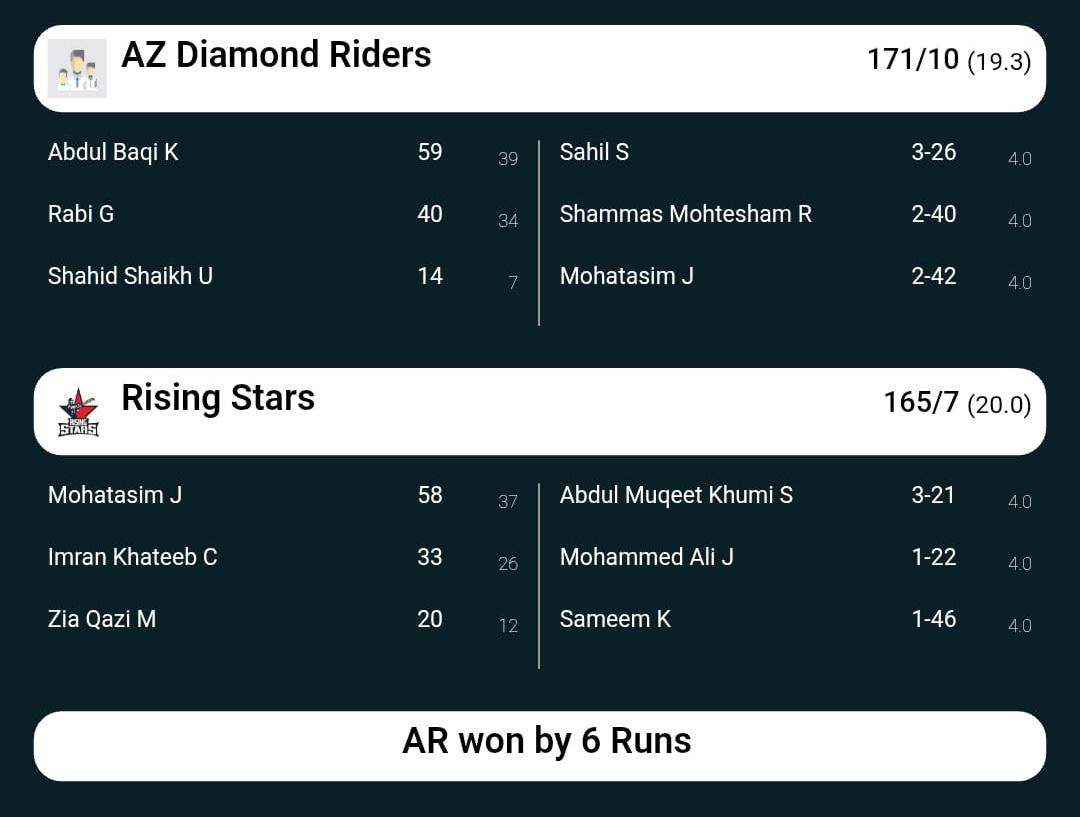Open Mohatasim J's 58-run batting row
Image resolution: width=1080 pixels, height=817 pixels.
coord(115,495)
